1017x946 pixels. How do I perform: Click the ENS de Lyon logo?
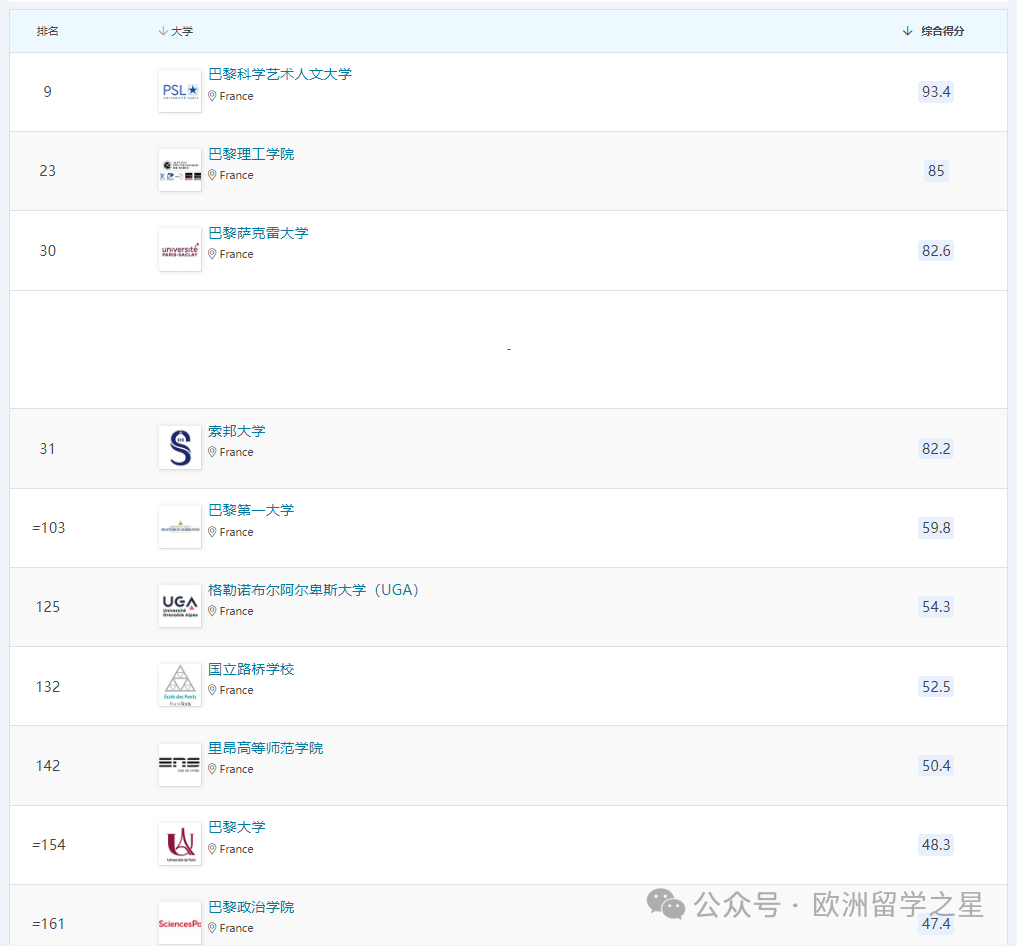point(180,765)
